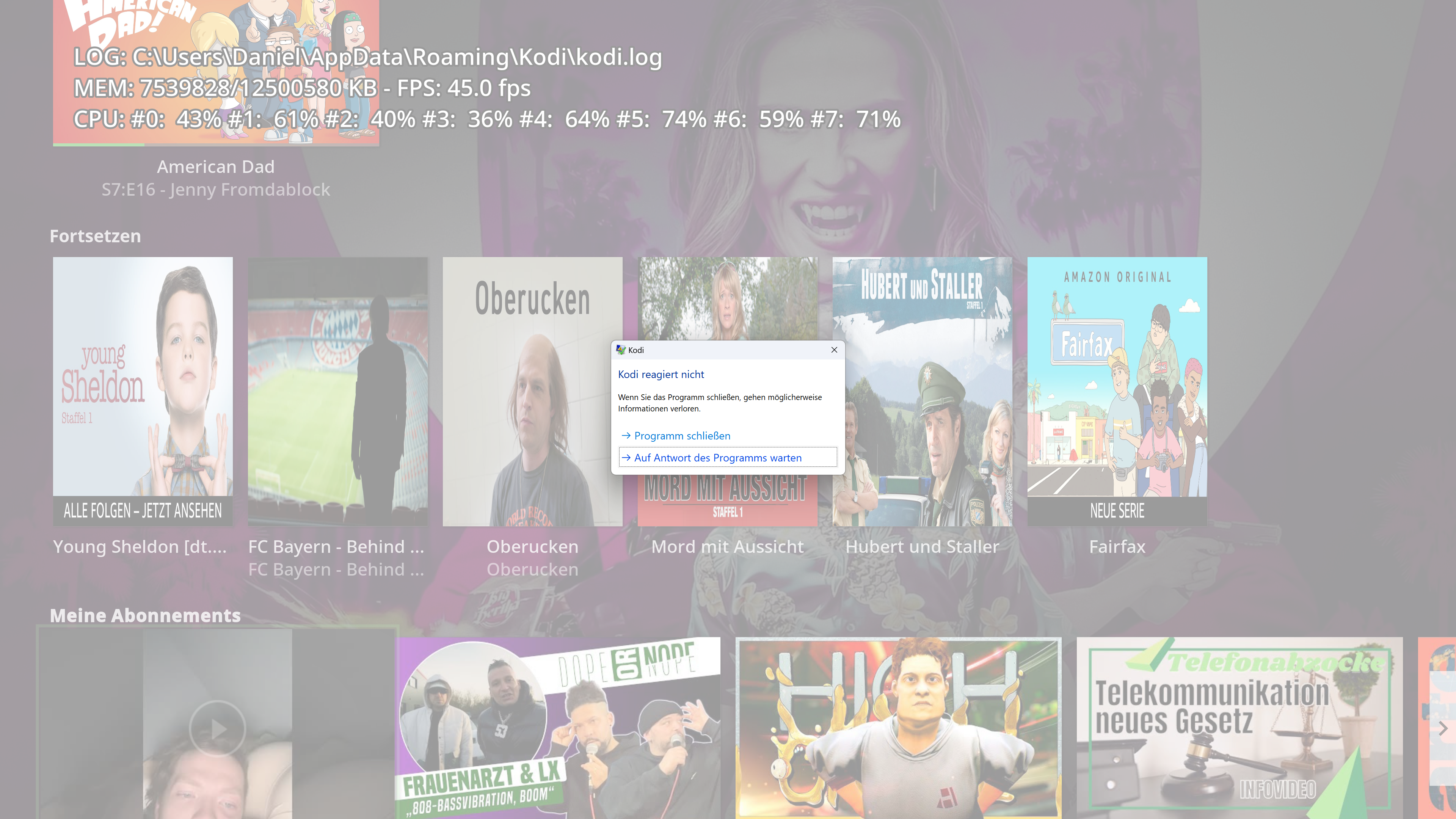The width and height of the screenshot is (1456, 819).
Task: Open the Hubert und Staller poster
Action: [x=923, y=392]
